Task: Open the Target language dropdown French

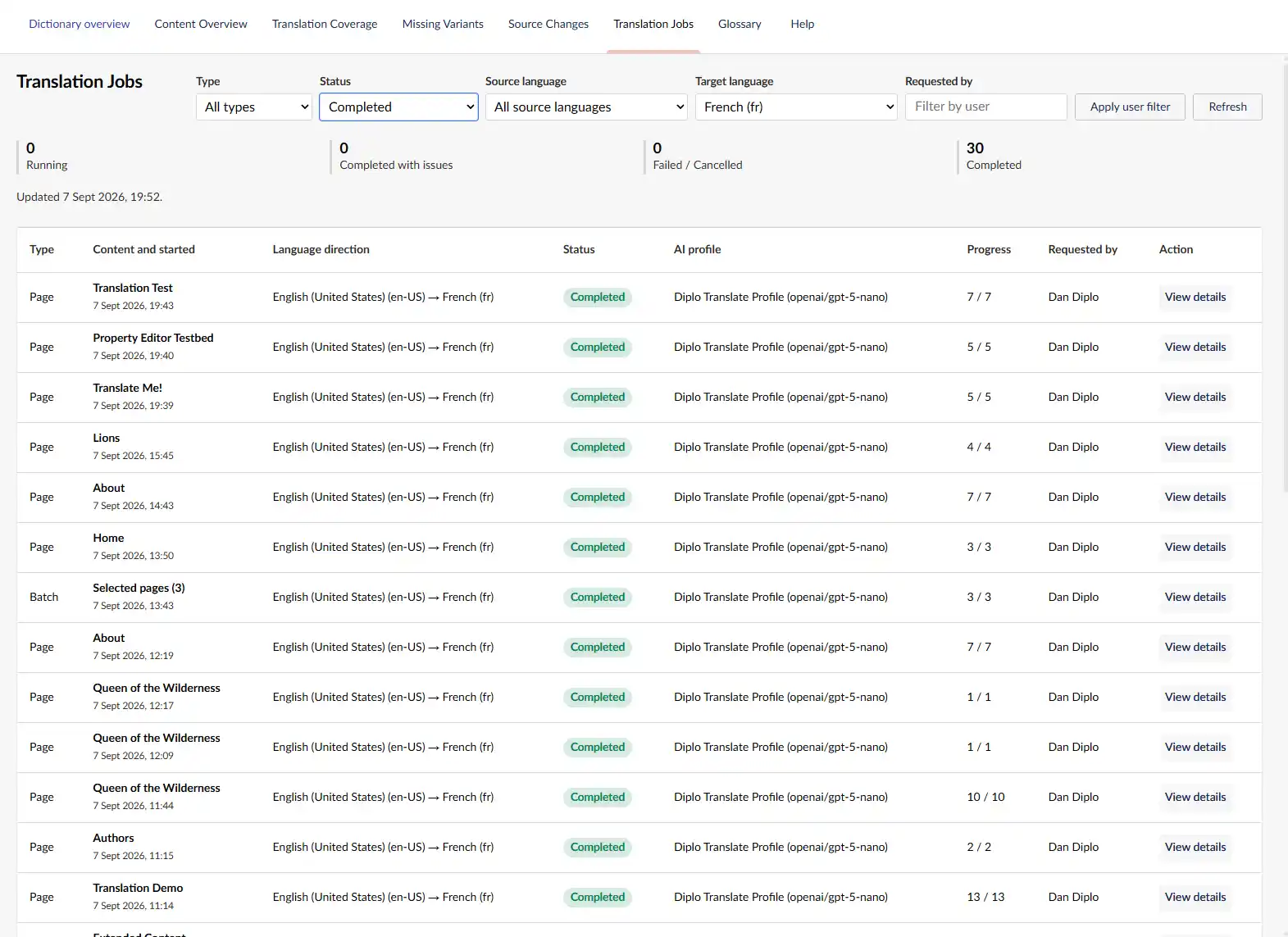Action: 796,107
